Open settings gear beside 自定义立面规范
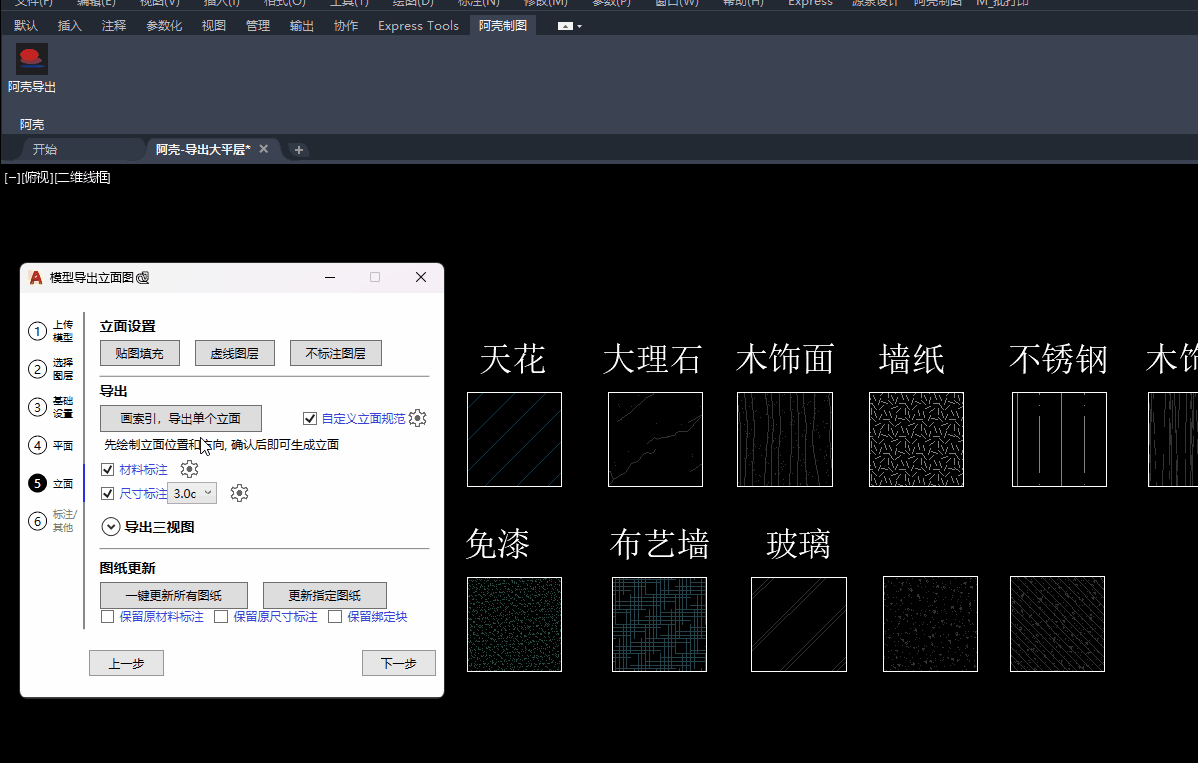1198x763 pixels. point(418,418)
